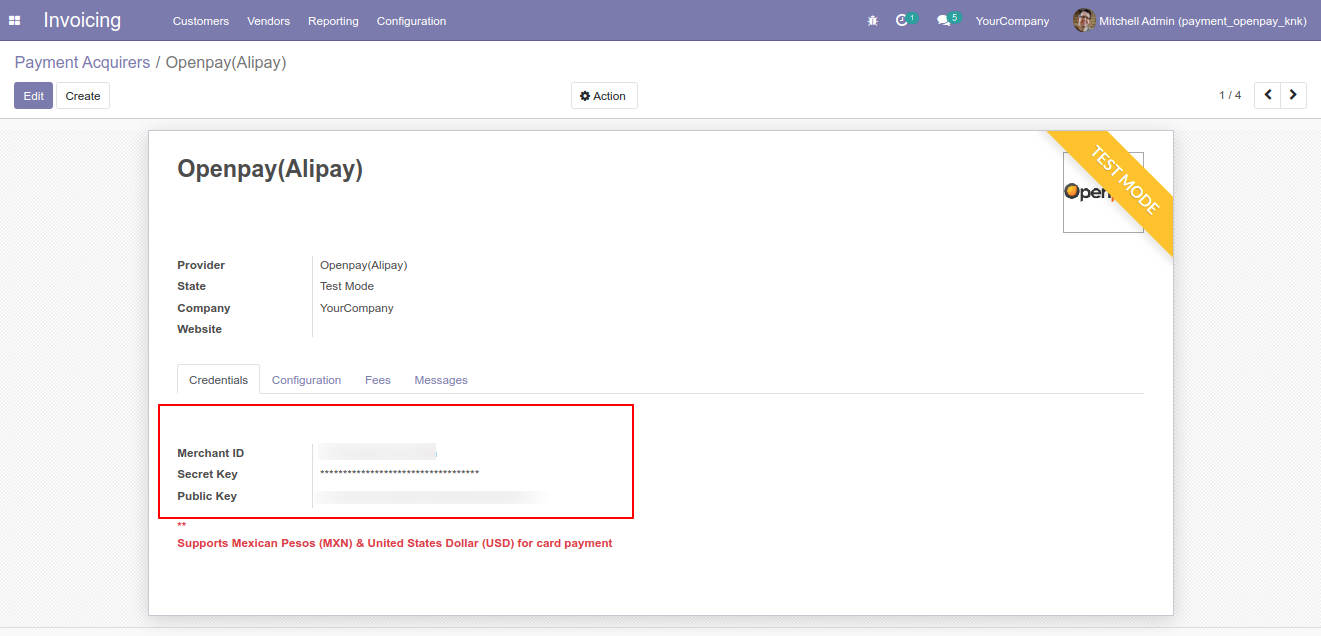Click the State value Test Mode

(x=347, y=286)
